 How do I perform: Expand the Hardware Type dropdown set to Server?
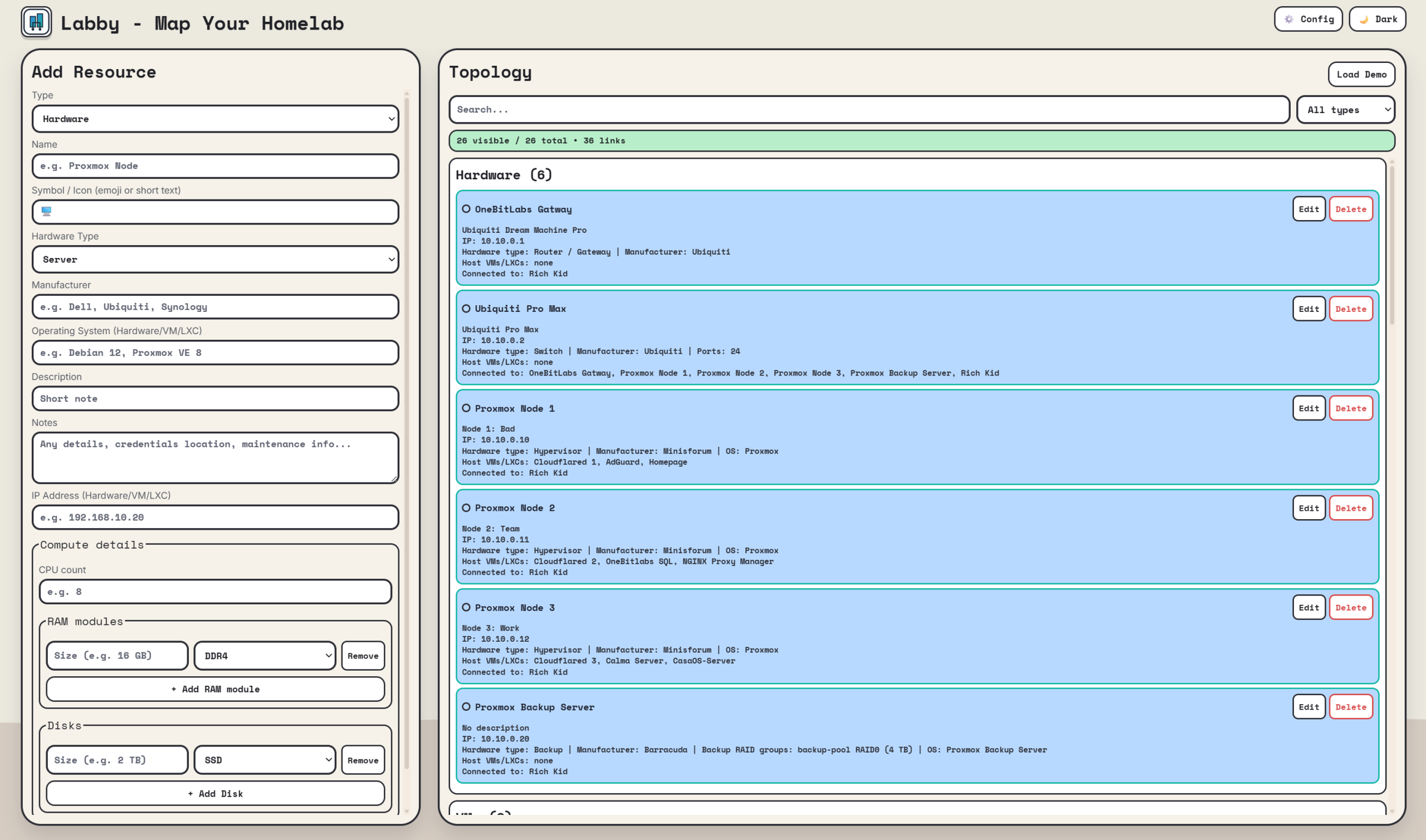[215, 259]
